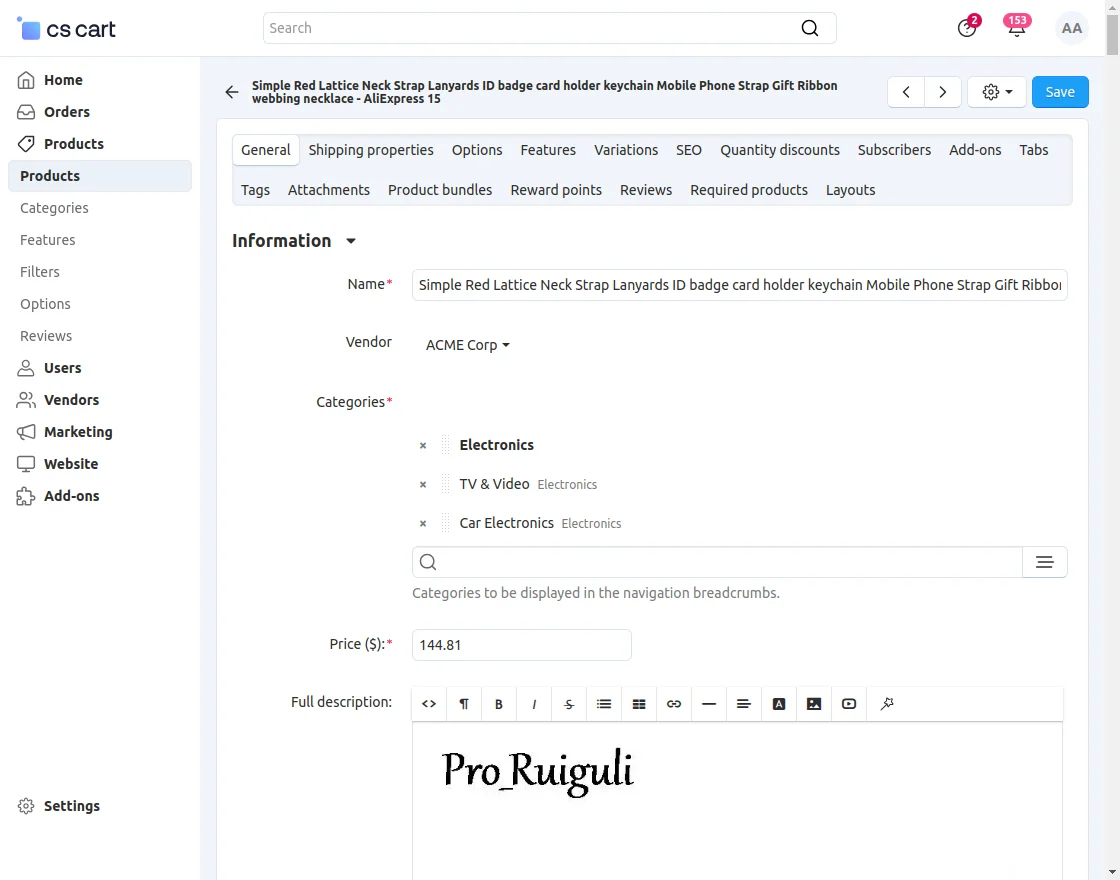Image resolution: width=1120 pixels, height=880 pixels.
Task: Click the category search input
Action: (x=717, y=562)
